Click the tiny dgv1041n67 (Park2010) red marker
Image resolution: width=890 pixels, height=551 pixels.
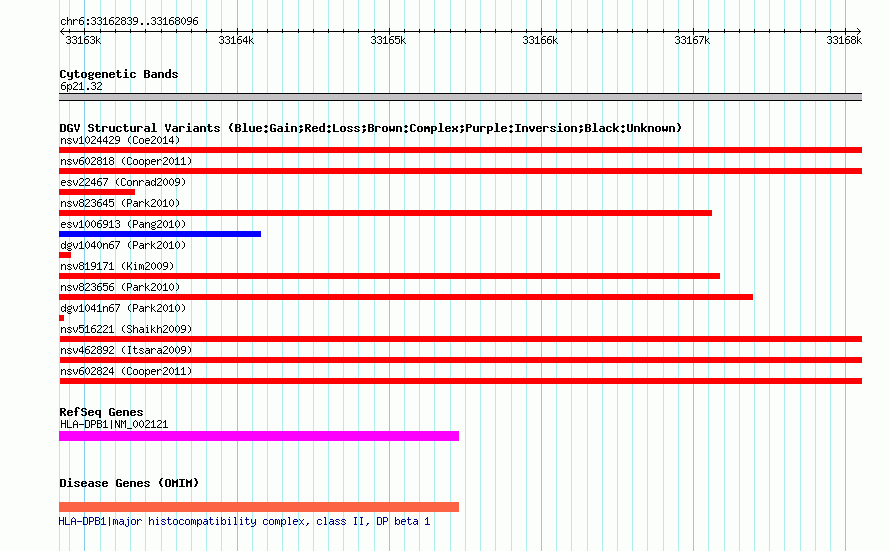(61, 318)
